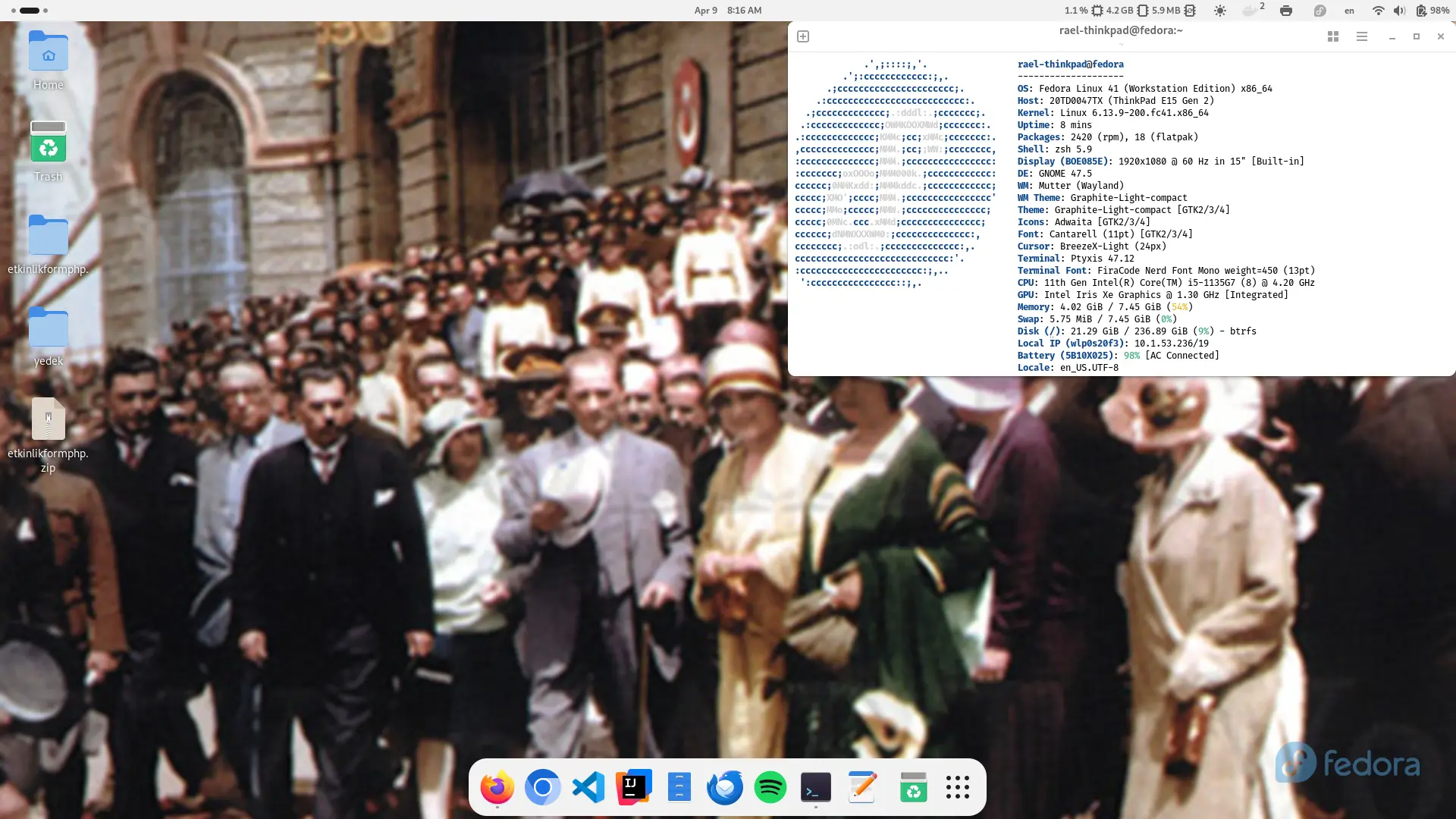Select the yedek folder on desktop
1456x819 pixels.
(48, 336)
